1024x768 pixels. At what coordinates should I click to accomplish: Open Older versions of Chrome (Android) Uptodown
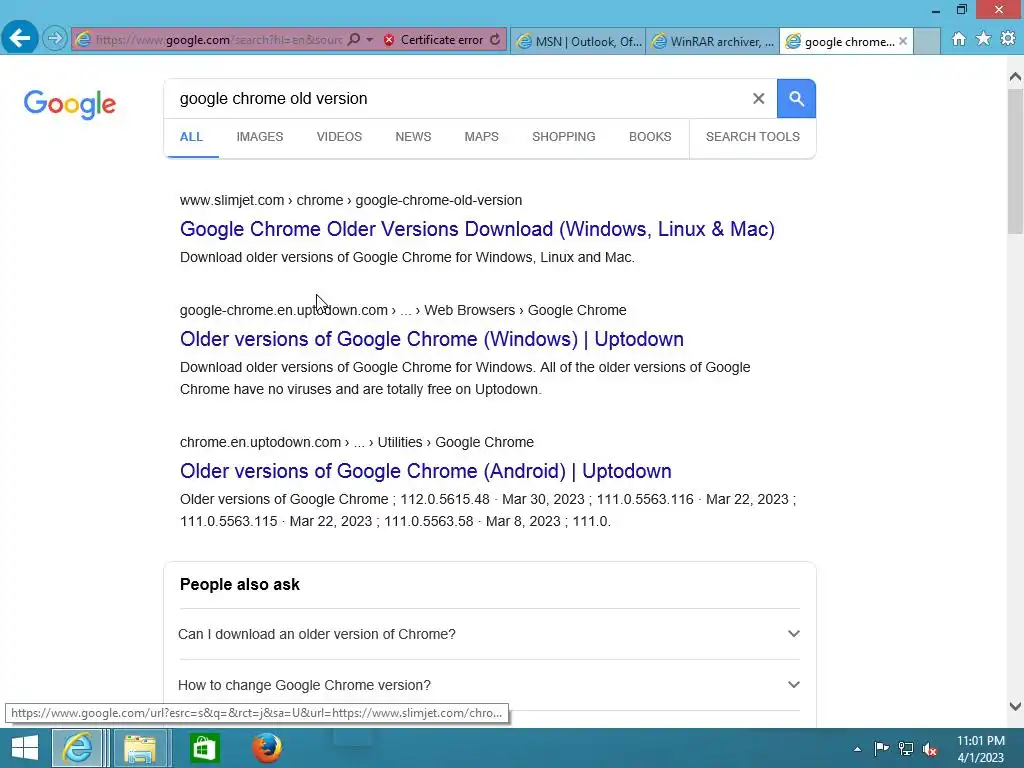[426, 472]
